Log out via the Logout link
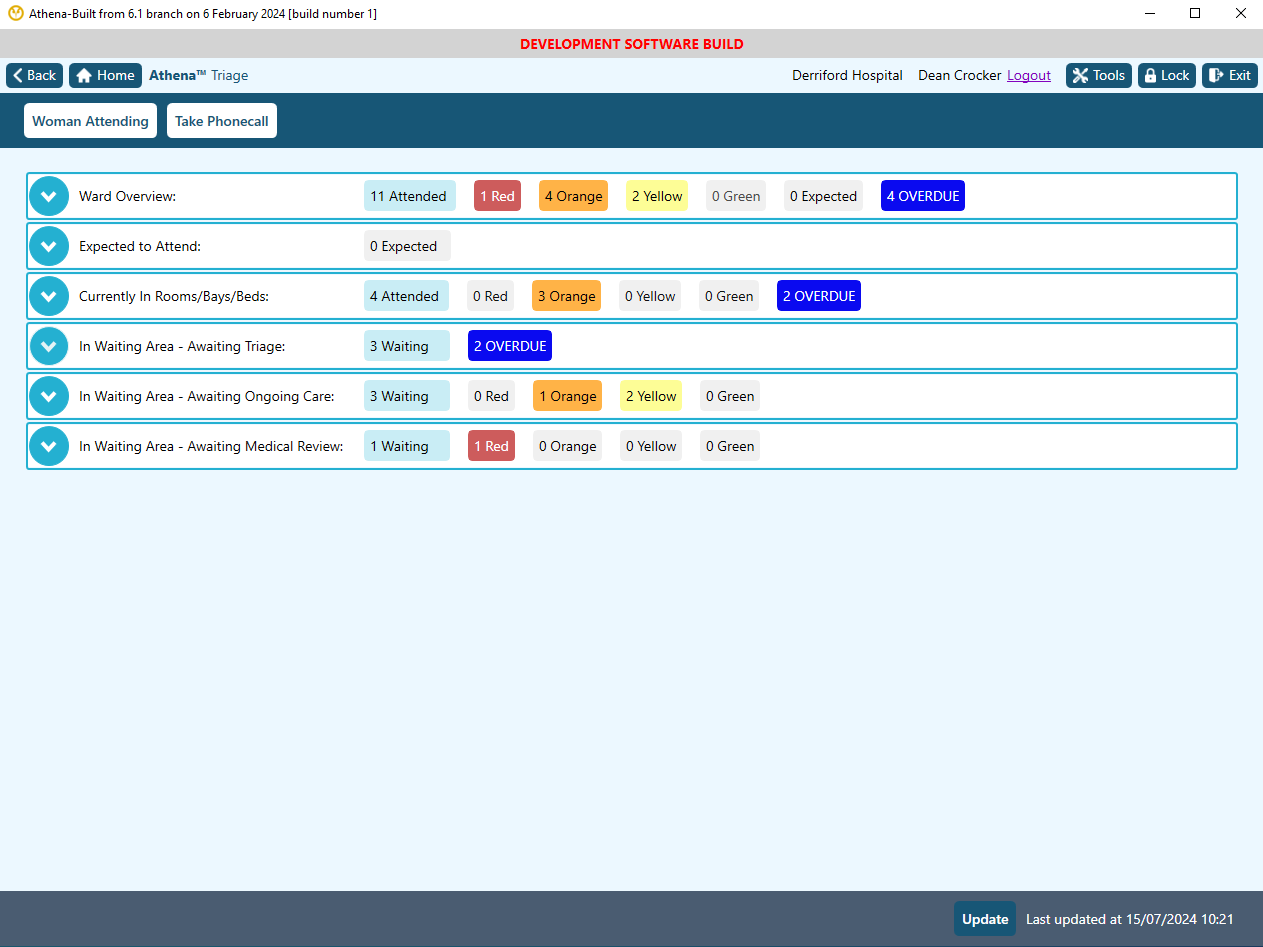 pyautogui.click(x=1029, y=75)
